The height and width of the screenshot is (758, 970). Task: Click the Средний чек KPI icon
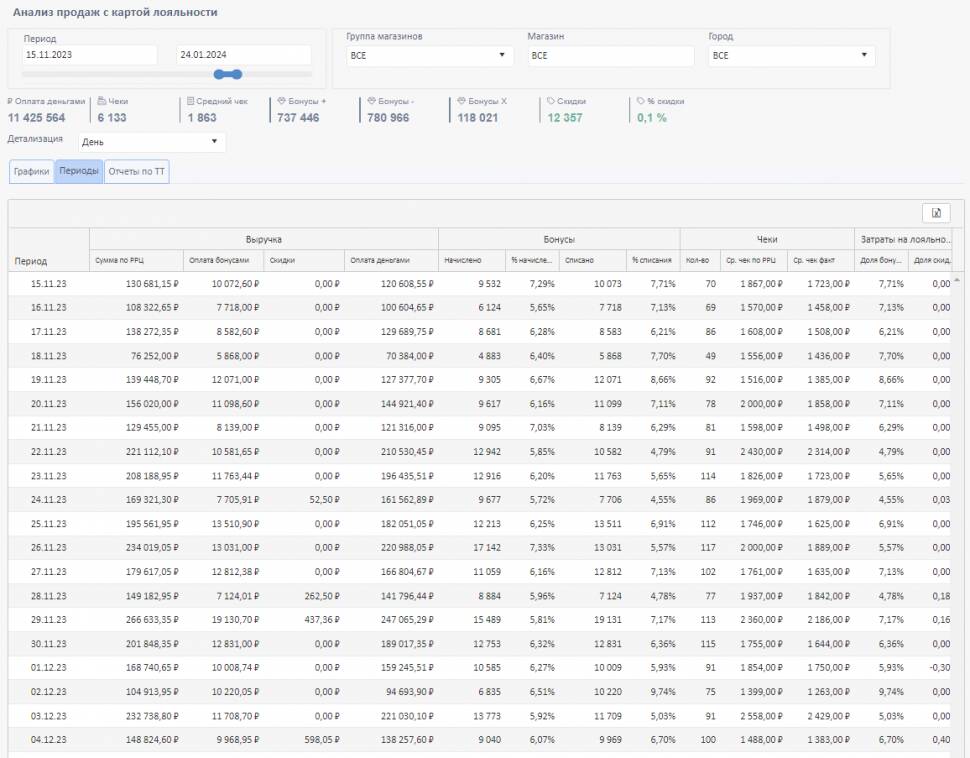190,101
